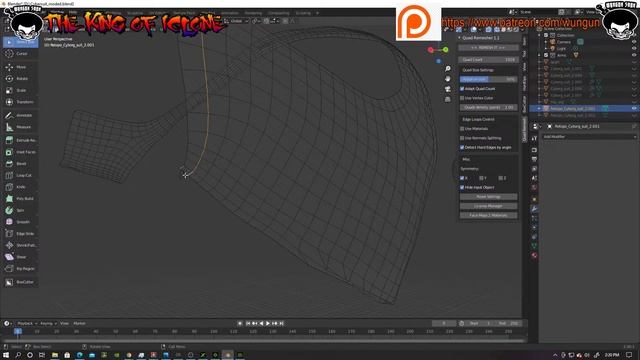640x360 pixels.
Task: Open File Explorer from the taskbar
Action: pyautogui.click(x=54, y=355)
